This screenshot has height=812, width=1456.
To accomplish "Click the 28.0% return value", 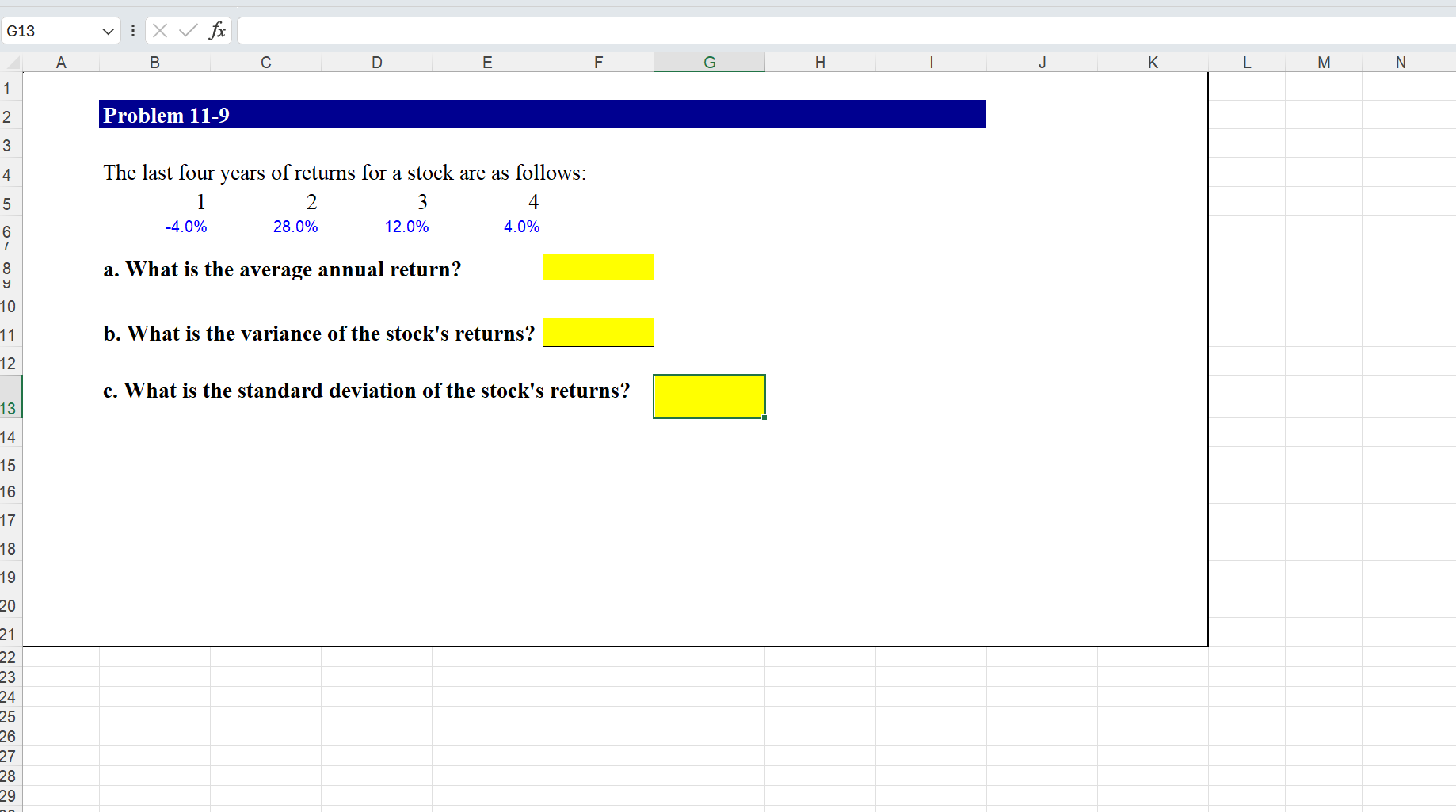I will [x=295, y=227].
